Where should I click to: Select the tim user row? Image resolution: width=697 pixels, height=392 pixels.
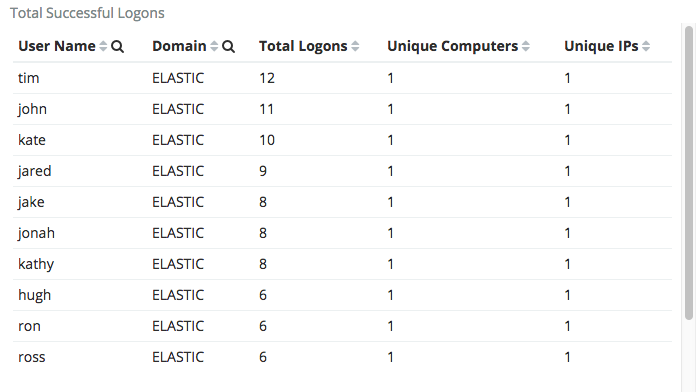[342, 78]
